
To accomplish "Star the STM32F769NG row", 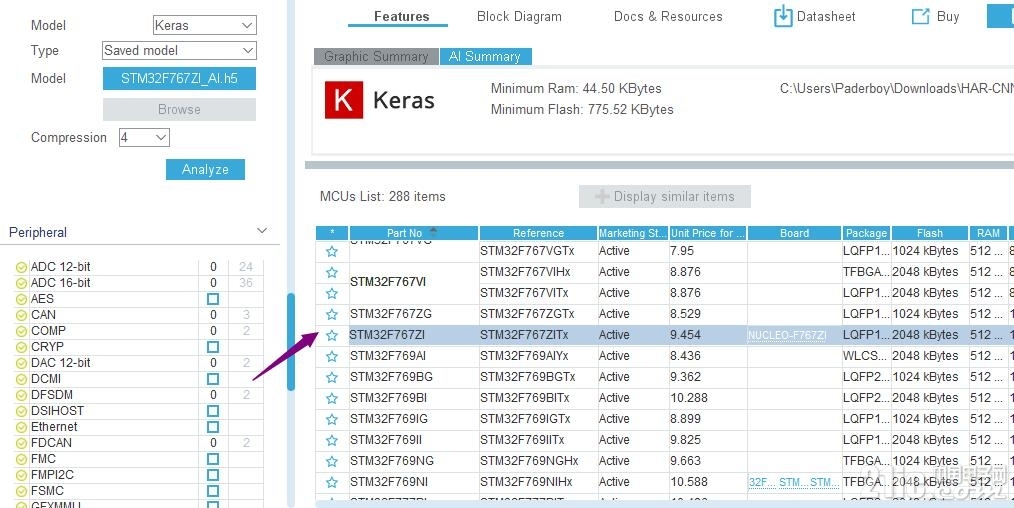I will (332, 461).
